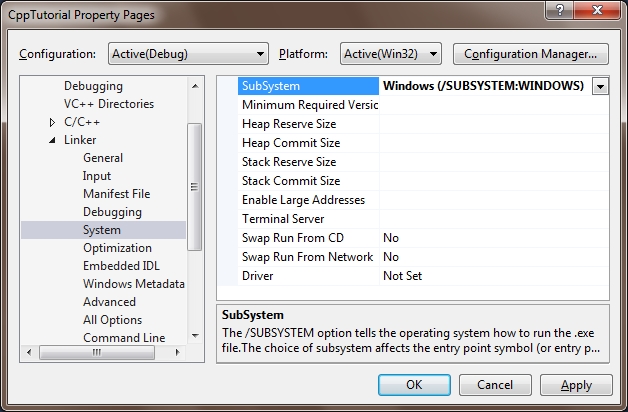628x412 pixels.
Task: Select VC++ Directories in tree
Action: (109, 104)
